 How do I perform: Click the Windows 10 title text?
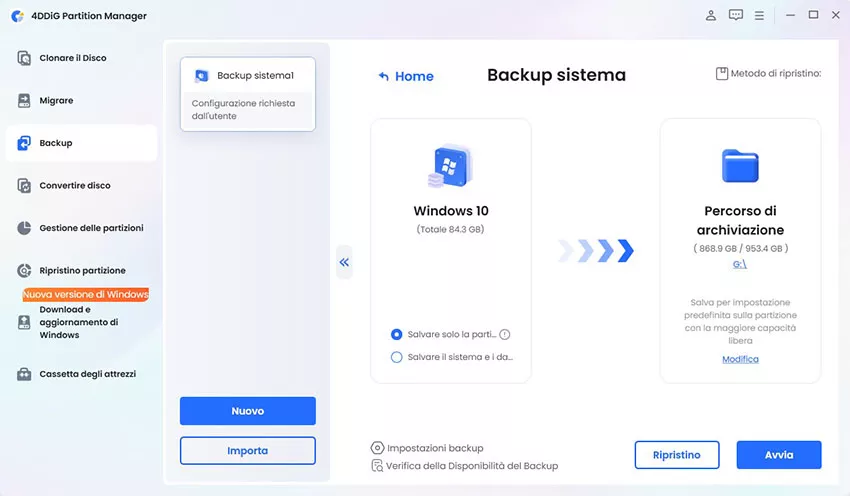tap(450, 211)
